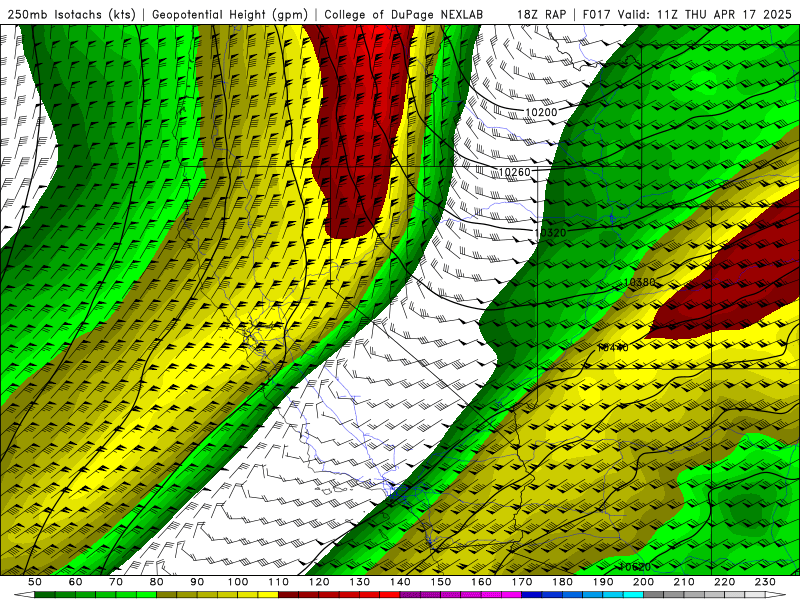
Task: Pick the dark purple swatch starting at 140
Action: point(410,595)
